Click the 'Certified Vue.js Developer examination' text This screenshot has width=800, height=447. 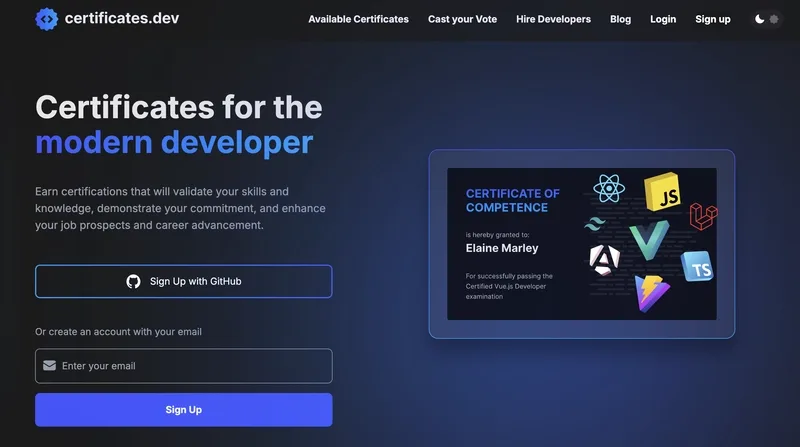(506, 291)
